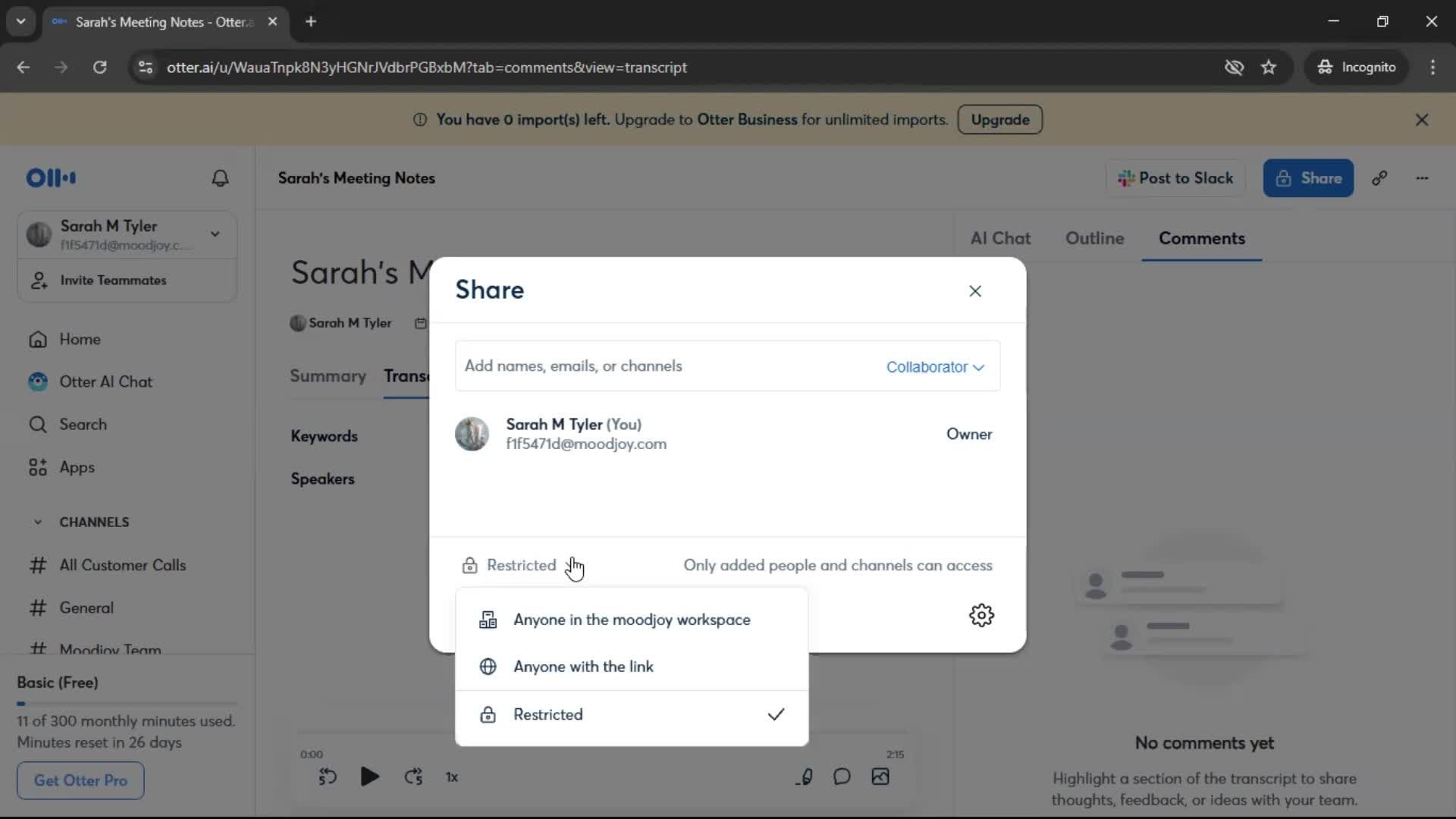1456x819 pixels.
Task: Open the All Customer Calls channel
Action: [x=122, y=566]
